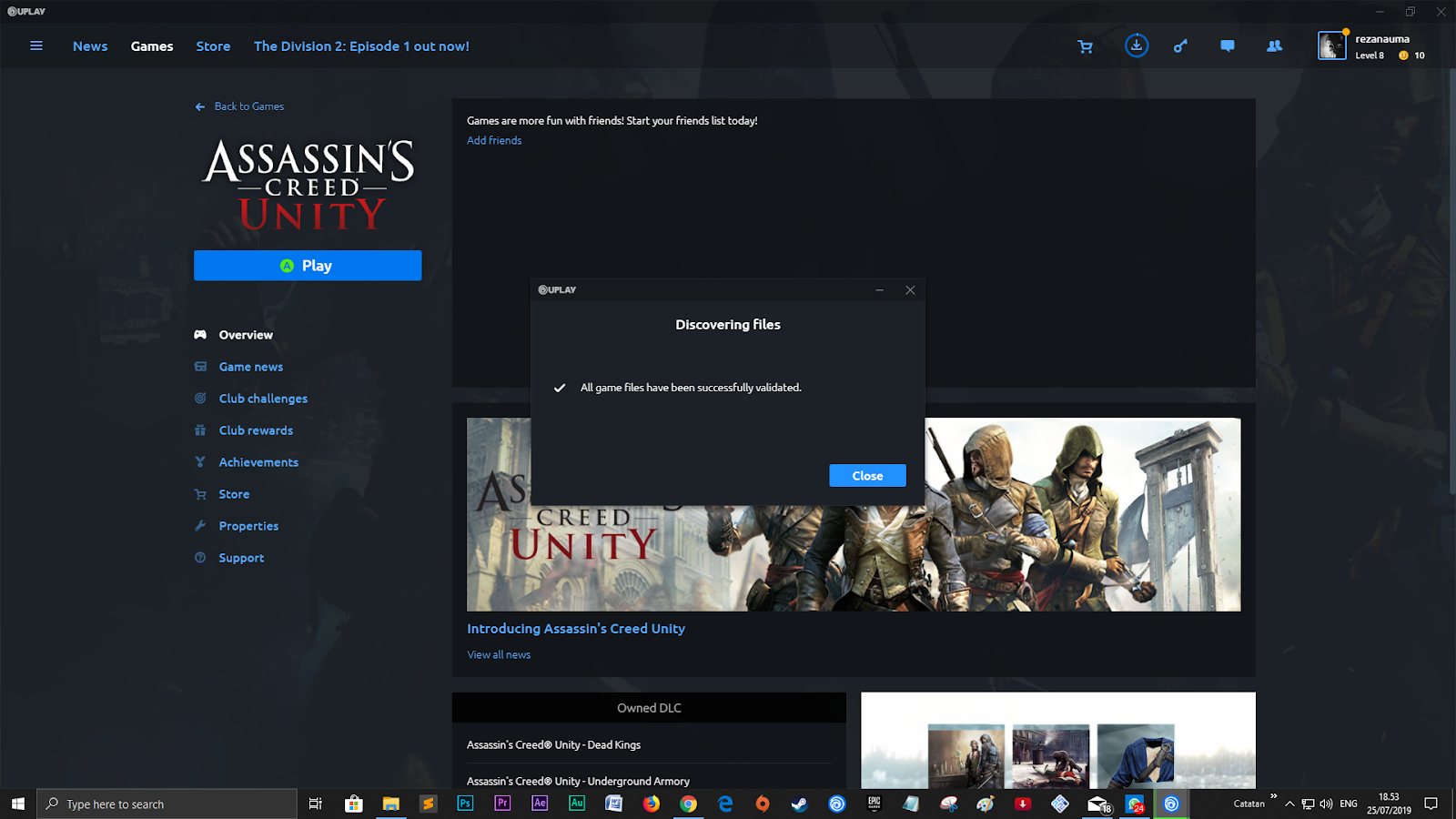This screenshot has width=1456, height=819.
Task: Open Club challenges section
Action: click(263, 399)
